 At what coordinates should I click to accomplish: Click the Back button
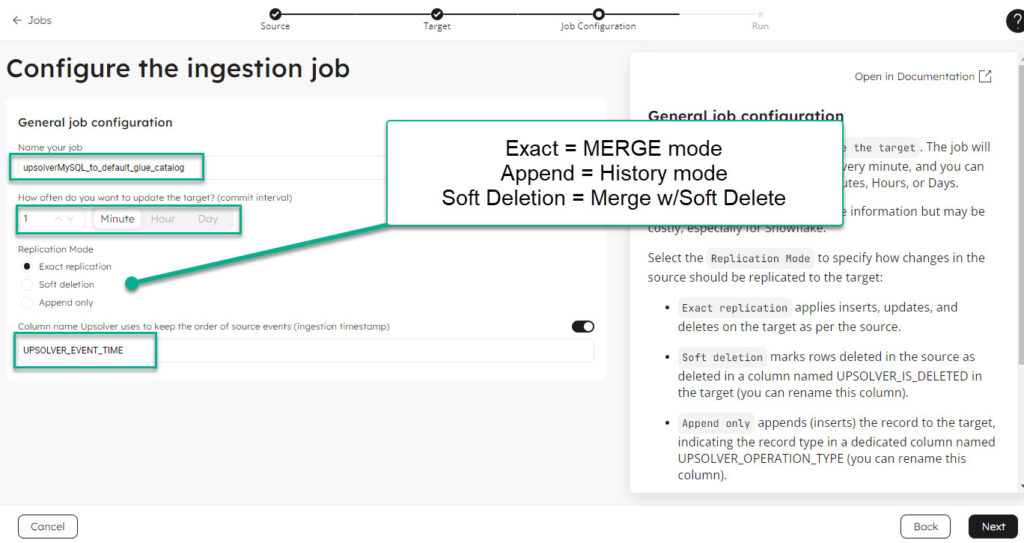tap(925, 527)
